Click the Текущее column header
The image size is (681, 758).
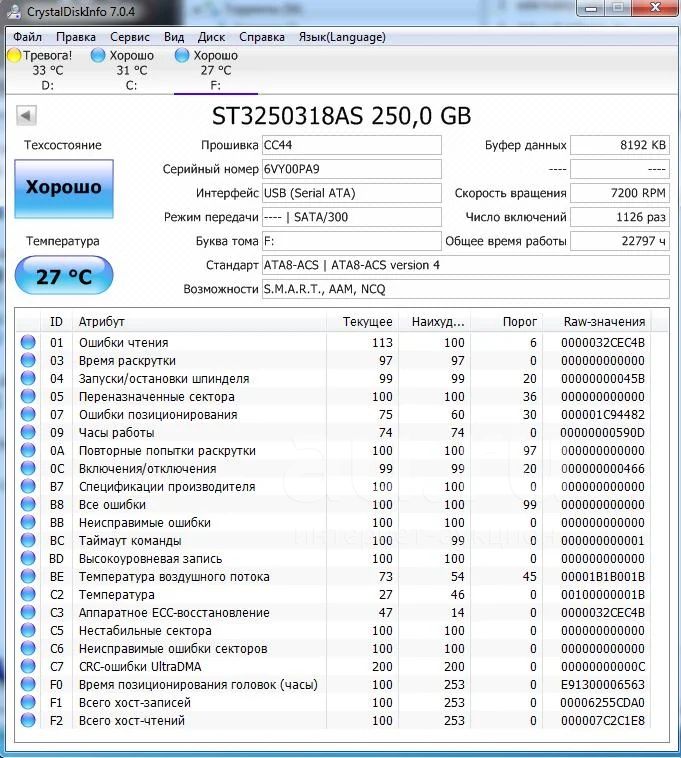point(362,321)
